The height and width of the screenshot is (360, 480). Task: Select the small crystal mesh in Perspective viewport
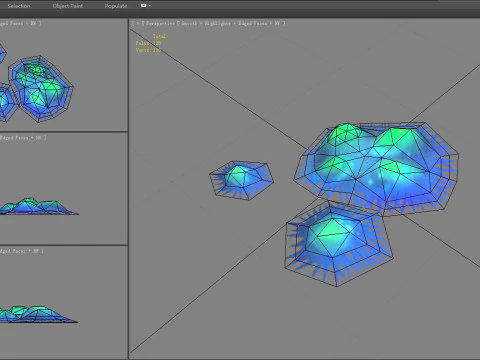coord(241,180)
